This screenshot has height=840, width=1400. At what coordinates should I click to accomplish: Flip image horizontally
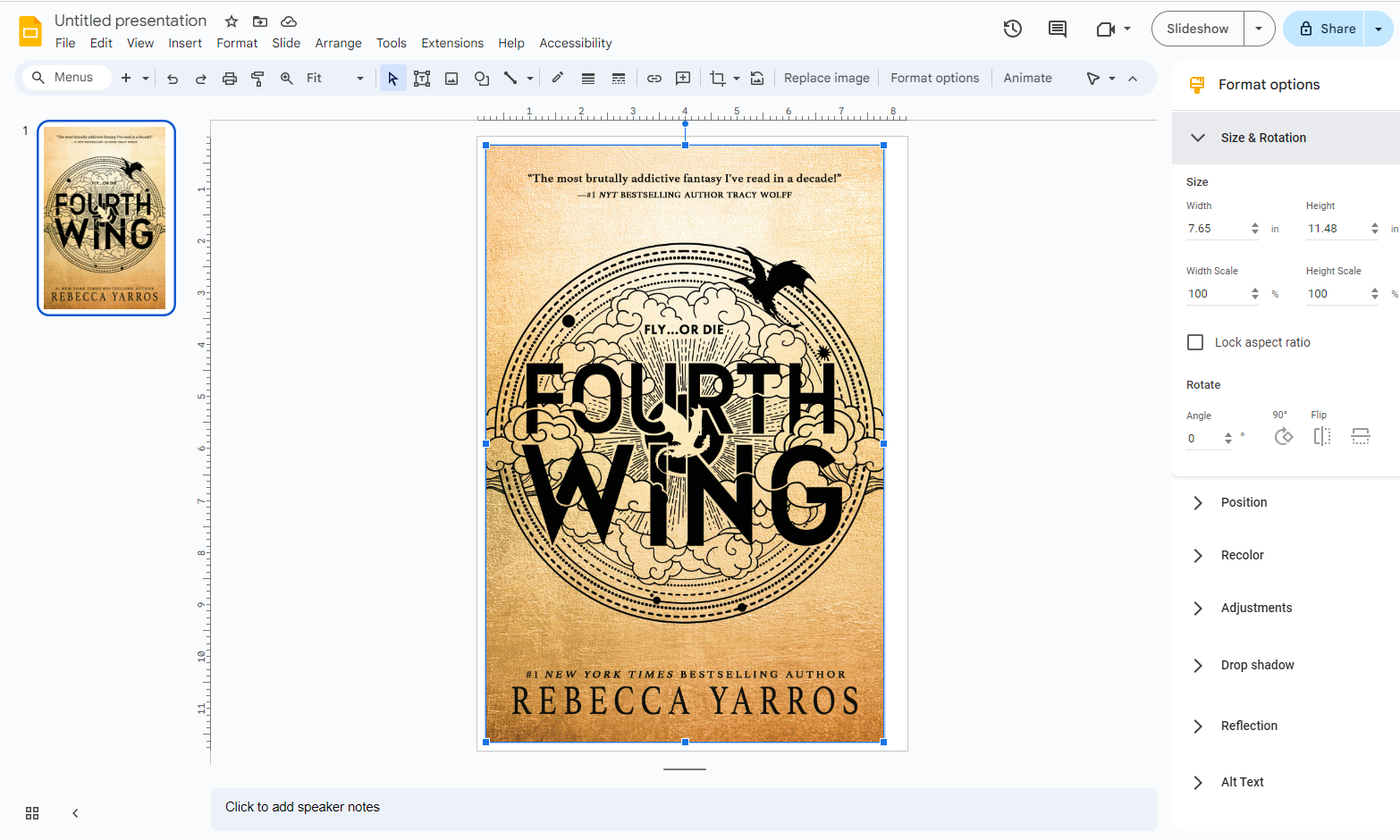[1322, 436]
